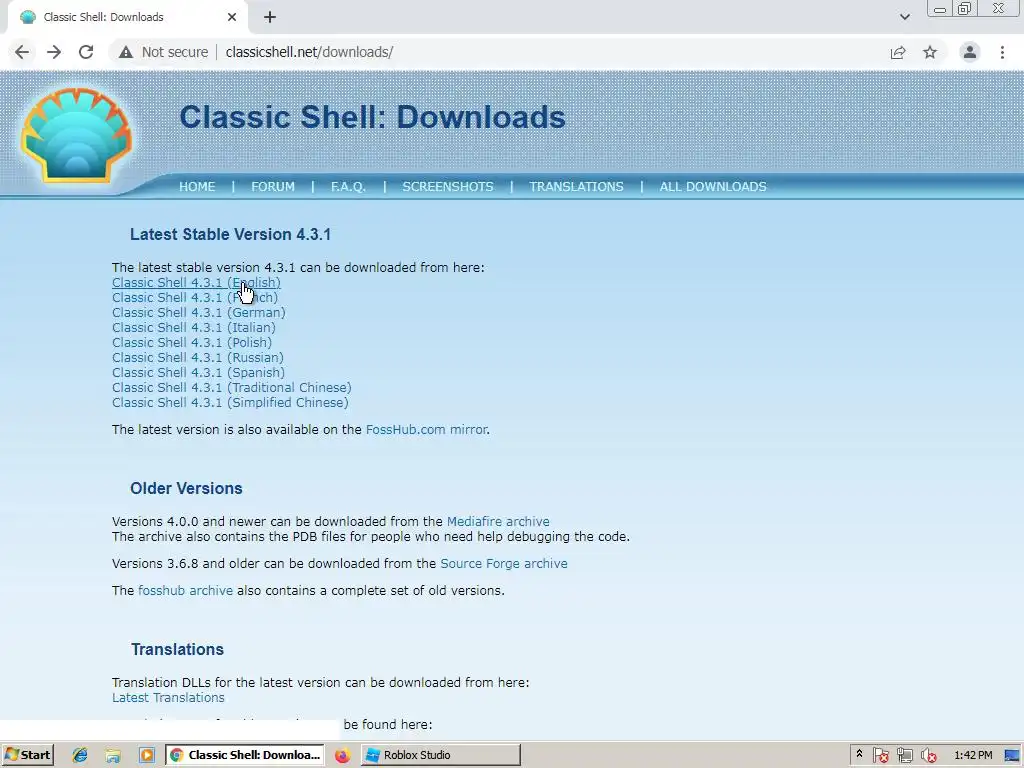Viewport: 1024px width, 768px height.
Task: Open the Source Forge archive link
Action: (x=504, y=564)
